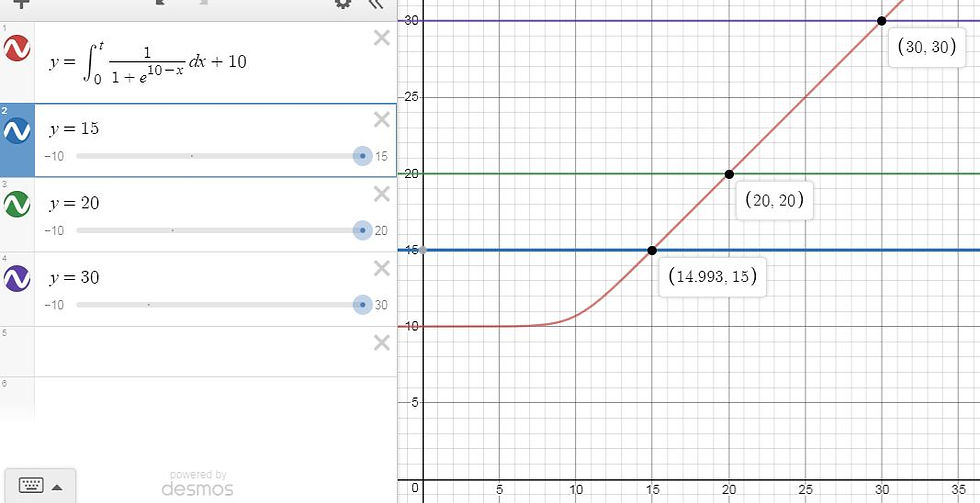Click the gray drag point on y-axis at 15
Screen dimensions: 980x503
pyautogui.click(x=423, y=250)
